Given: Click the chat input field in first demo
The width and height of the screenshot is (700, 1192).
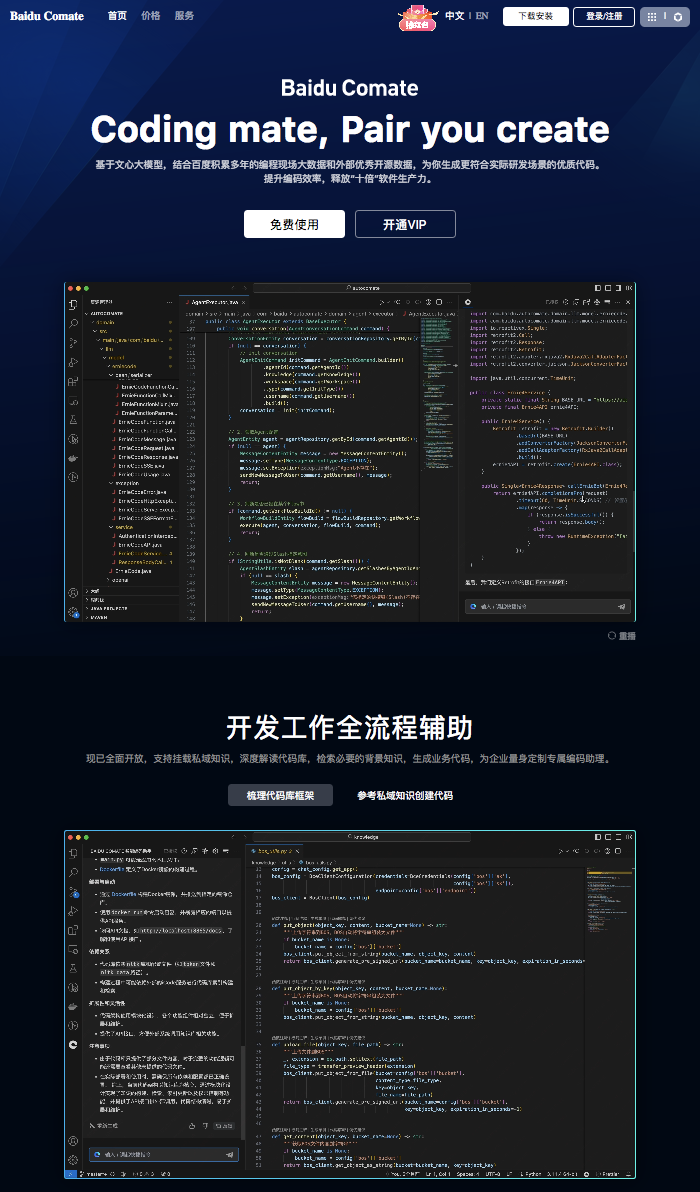Looking at the screenshot, I should 549,607.
